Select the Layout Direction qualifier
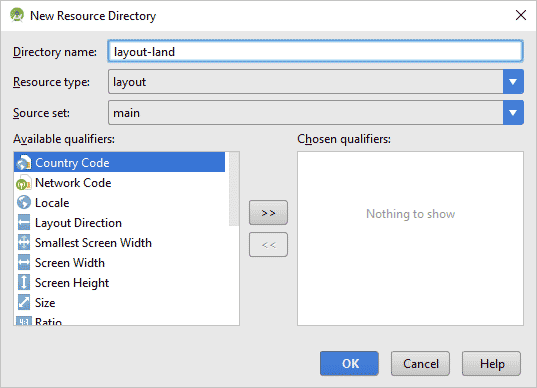 coord(120,223)
